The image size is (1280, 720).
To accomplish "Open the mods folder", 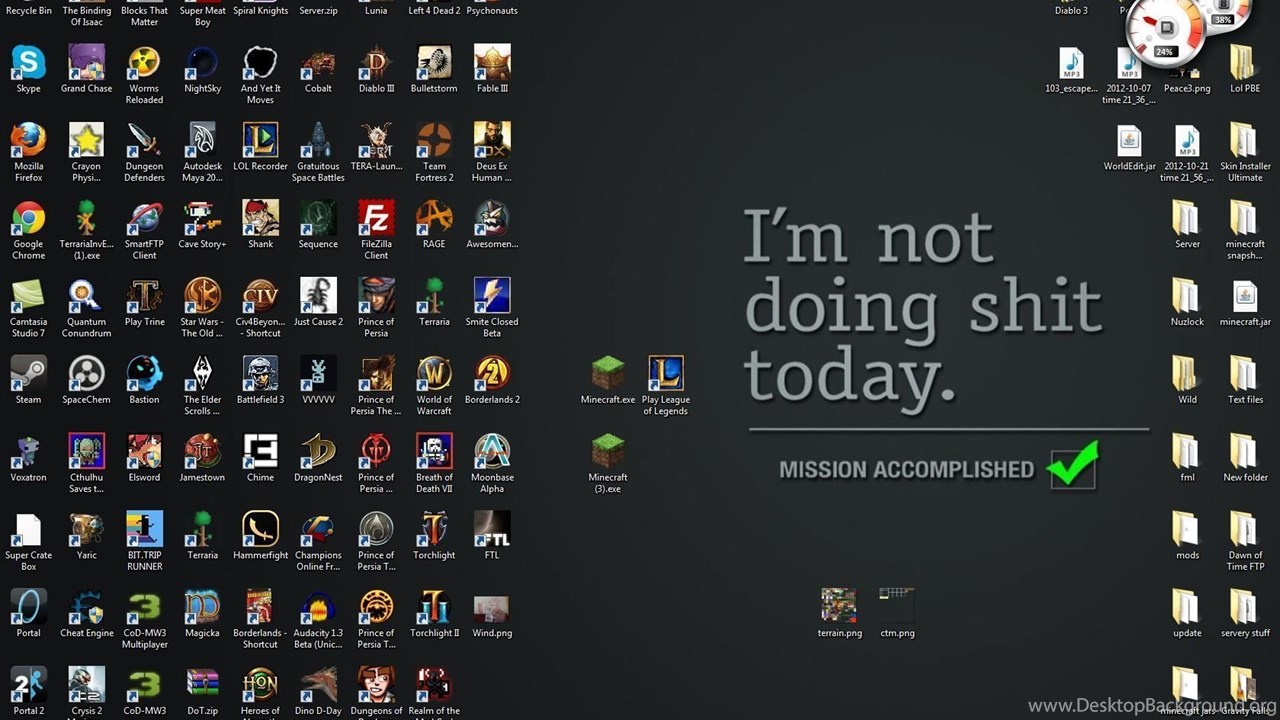I will pos(1187,530).
